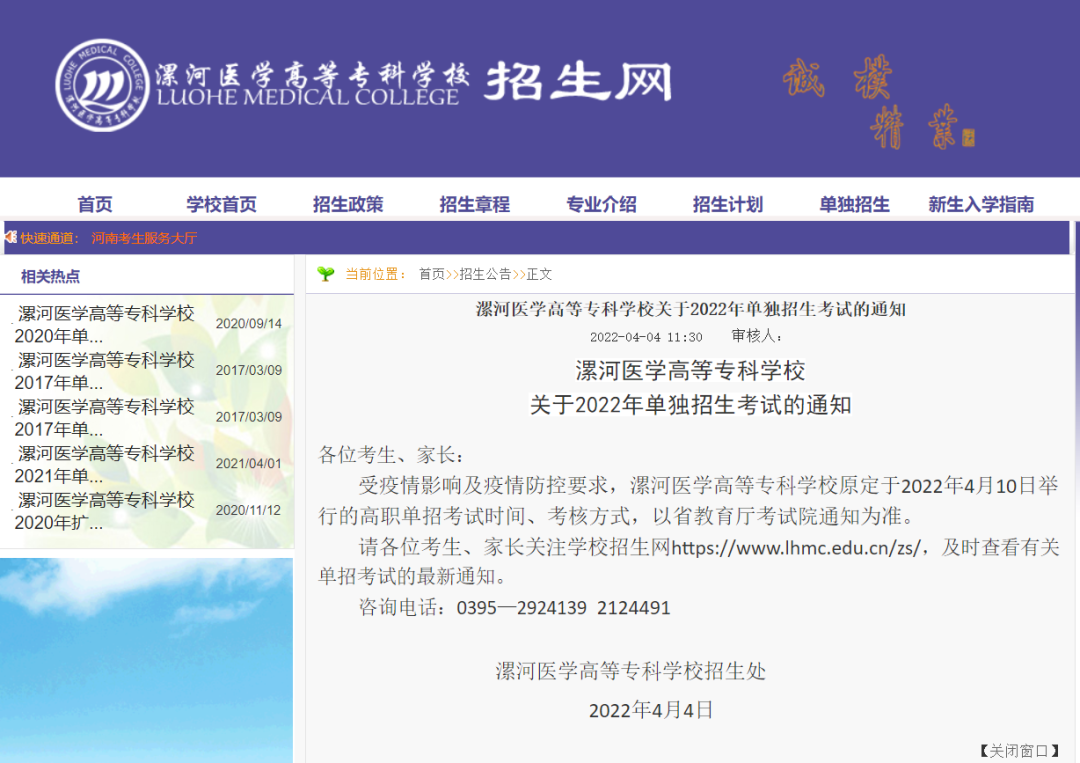Switch to the 单独招生 navigation tab
This screenshot has width=1080, height=763.
(x=855, y=204)
